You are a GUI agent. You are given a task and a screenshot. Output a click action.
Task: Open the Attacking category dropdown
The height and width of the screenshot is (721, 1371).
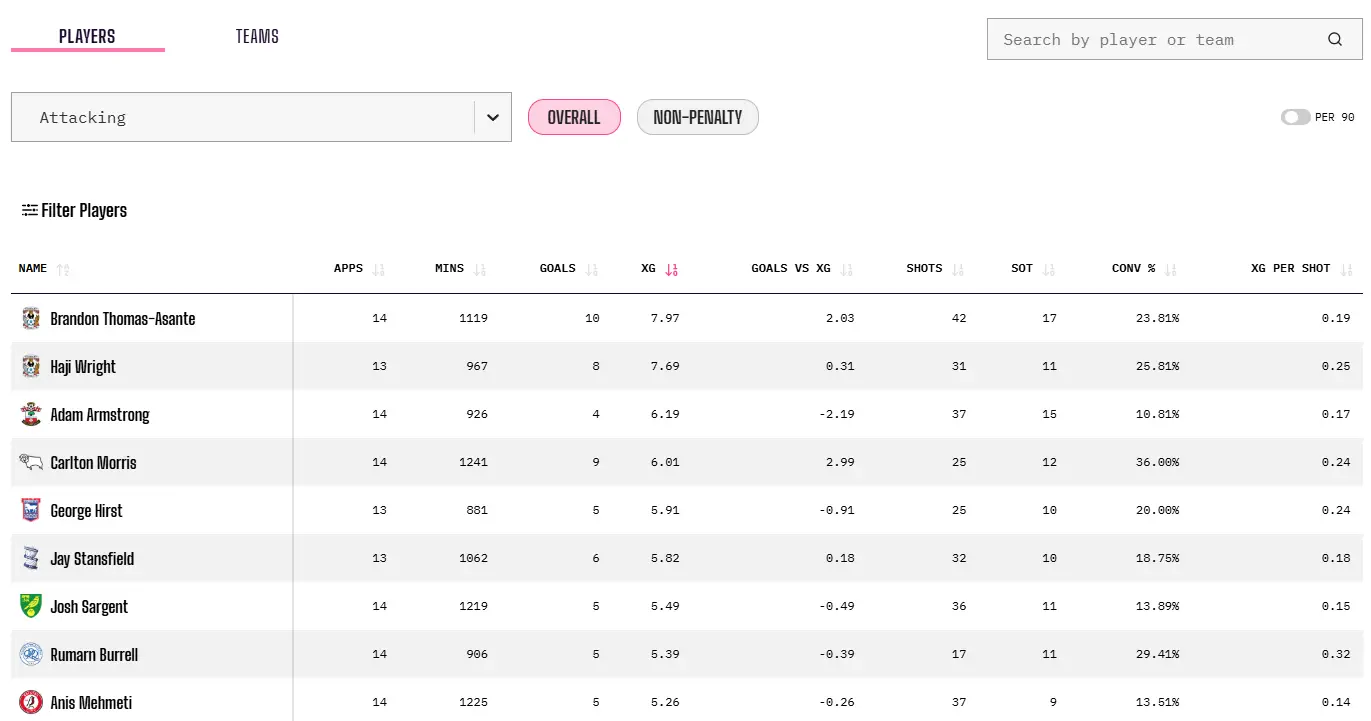pyautogui.click(x=242, y=117)
